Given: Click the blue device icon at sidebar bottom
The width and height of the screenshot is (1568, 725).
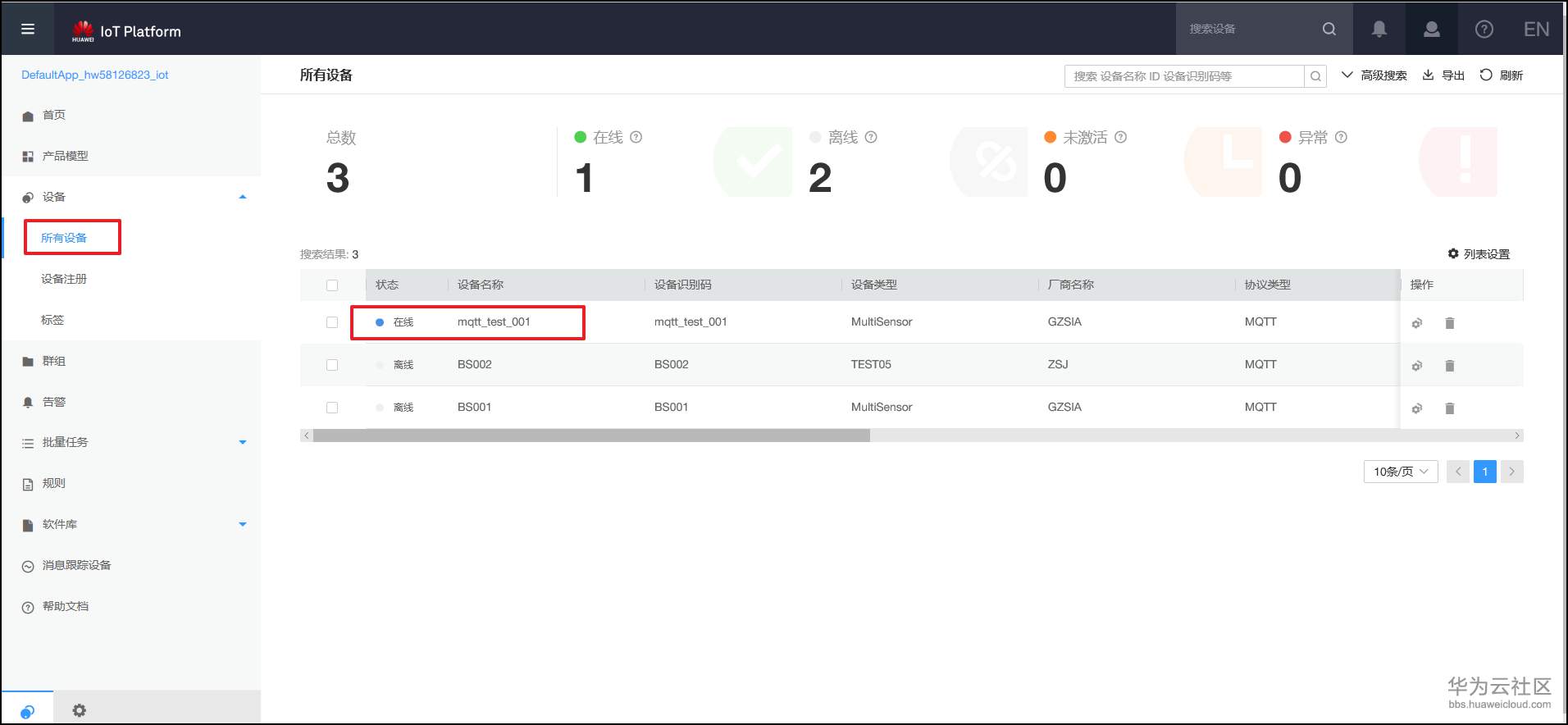Looking at the screenshot, I should [27, 711].
